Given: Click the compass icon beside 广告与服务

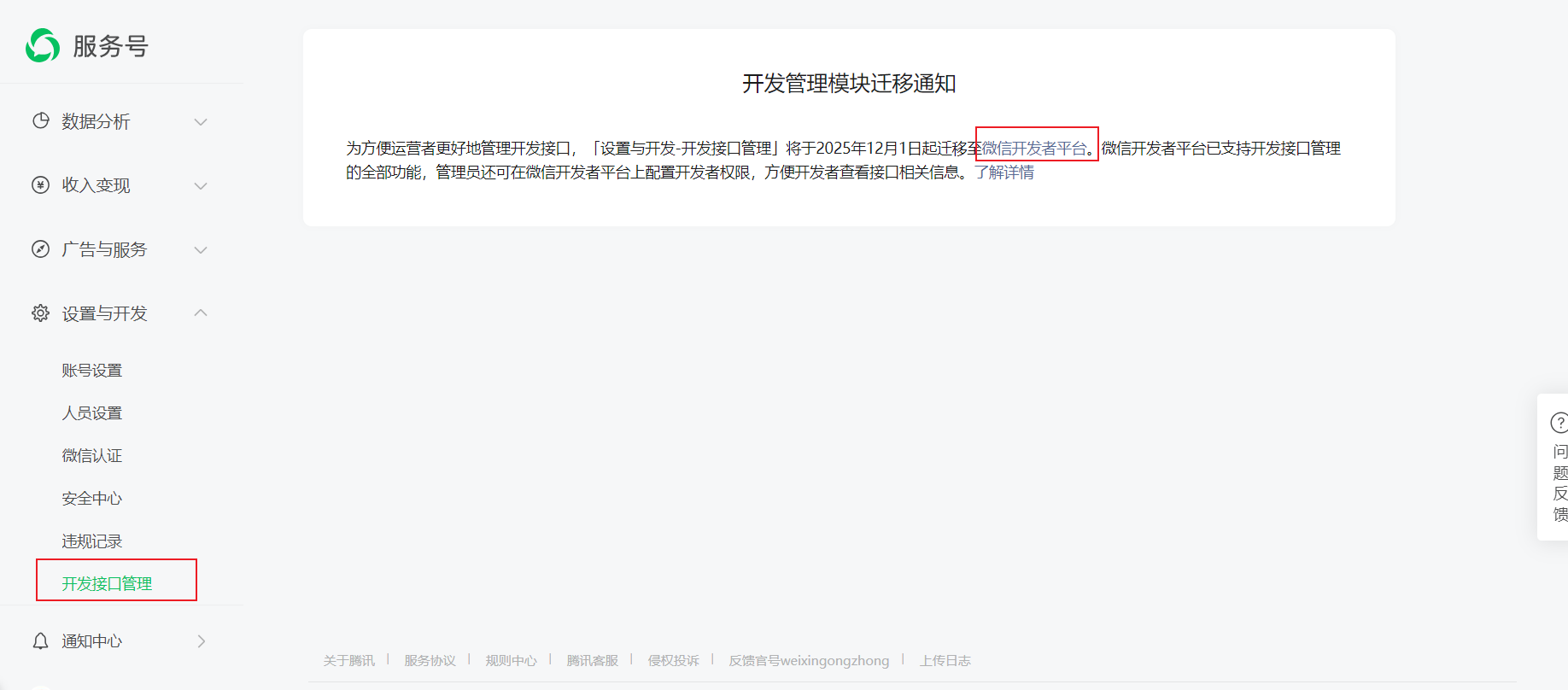Looking at the screenshot, I should (40, 249).
